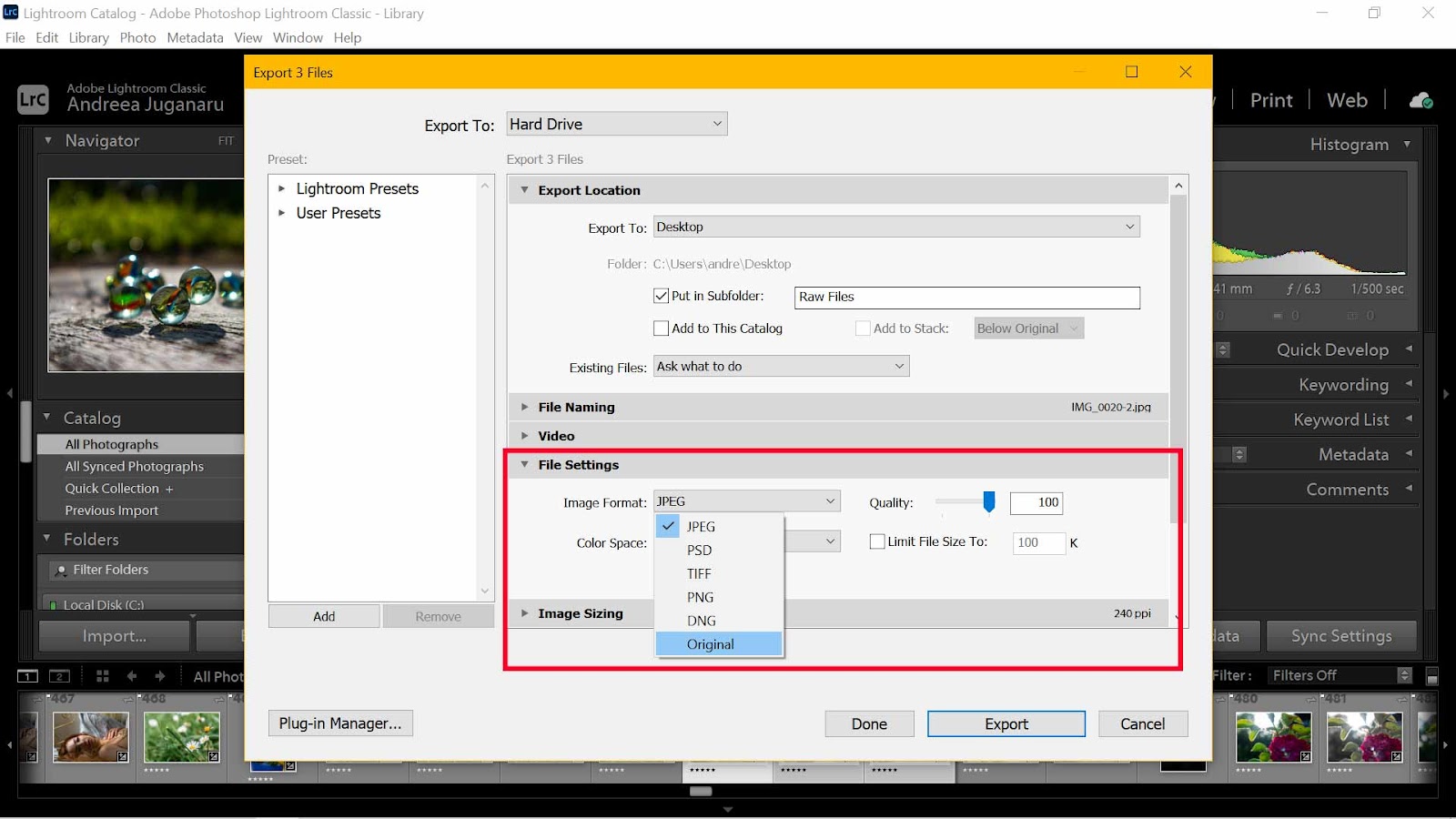The image size is (1456, 819).
Task: Choose TIFF image format
Action: pos(719,573)
